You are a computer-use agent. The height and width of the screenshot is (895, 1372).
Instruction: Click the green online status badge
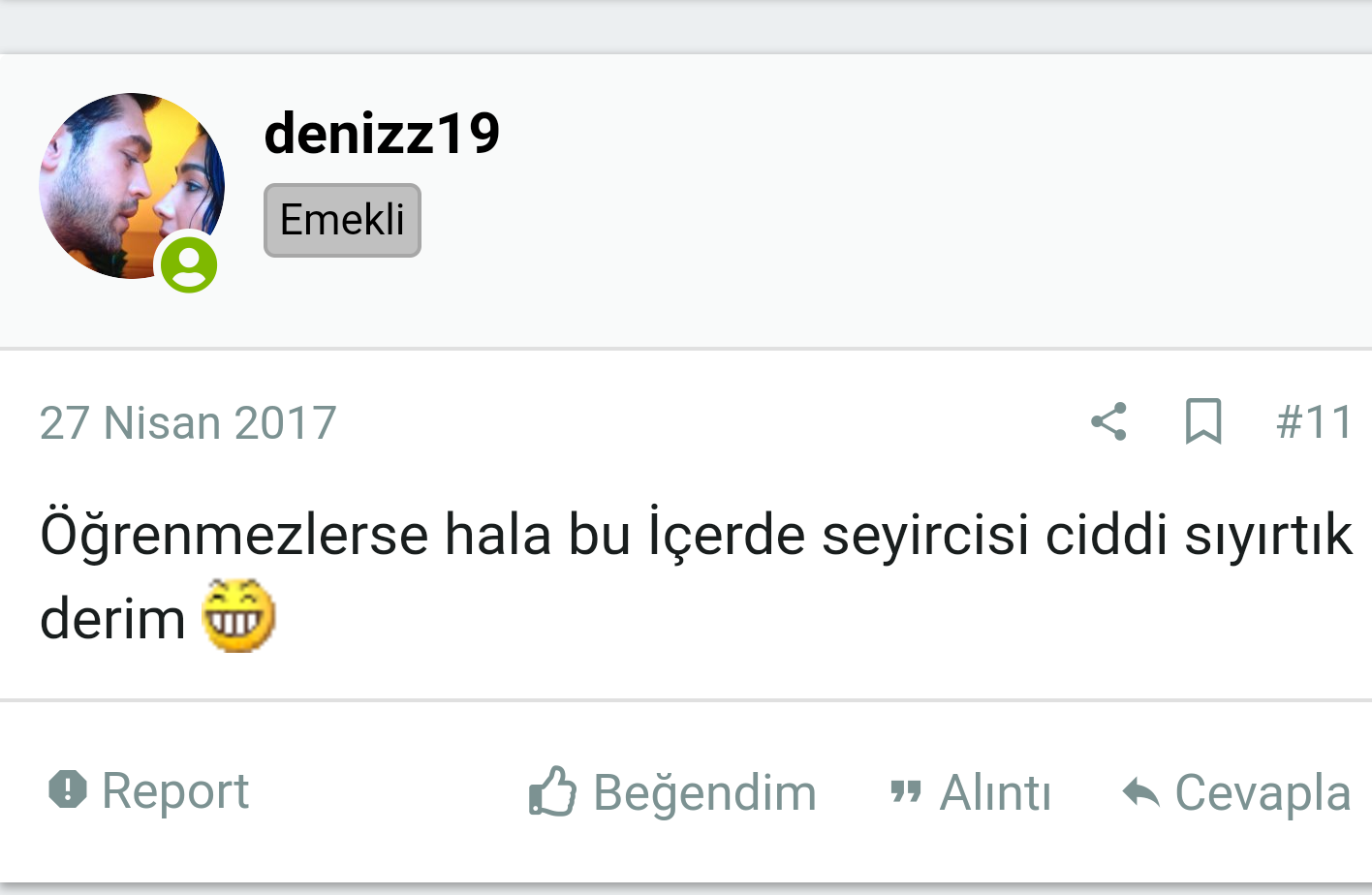click(189, 264)
